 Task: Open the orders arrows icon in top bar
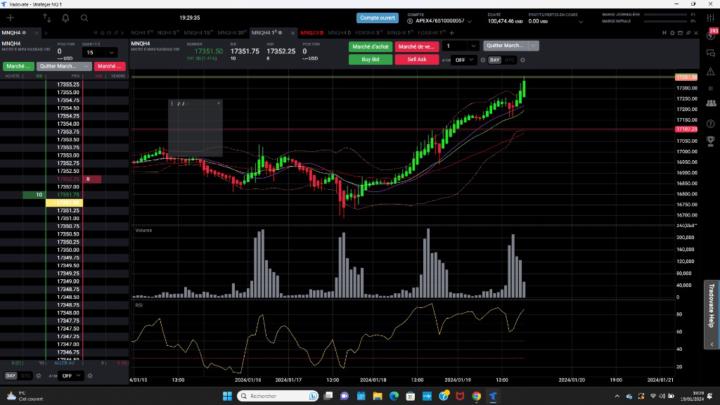[47, 18]
